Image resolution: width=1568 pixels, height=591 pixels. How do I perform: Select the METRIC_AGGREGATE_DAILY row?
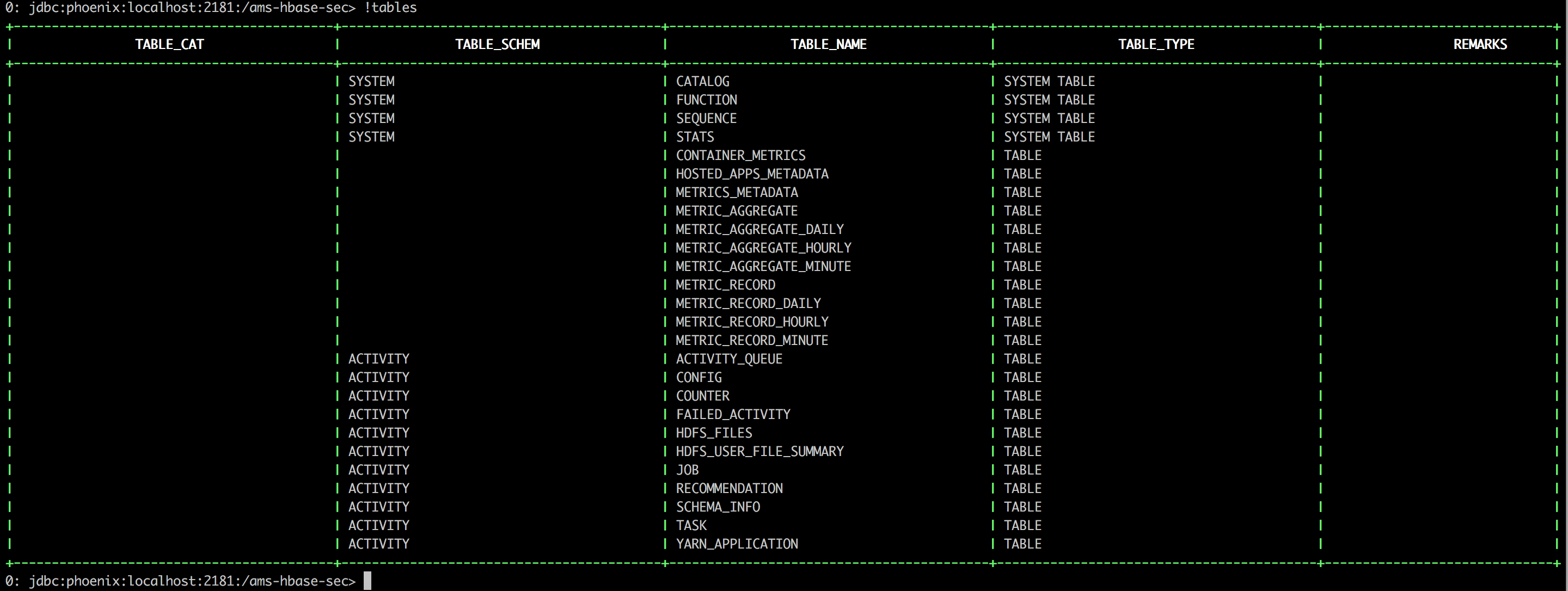tap(759, 230)
